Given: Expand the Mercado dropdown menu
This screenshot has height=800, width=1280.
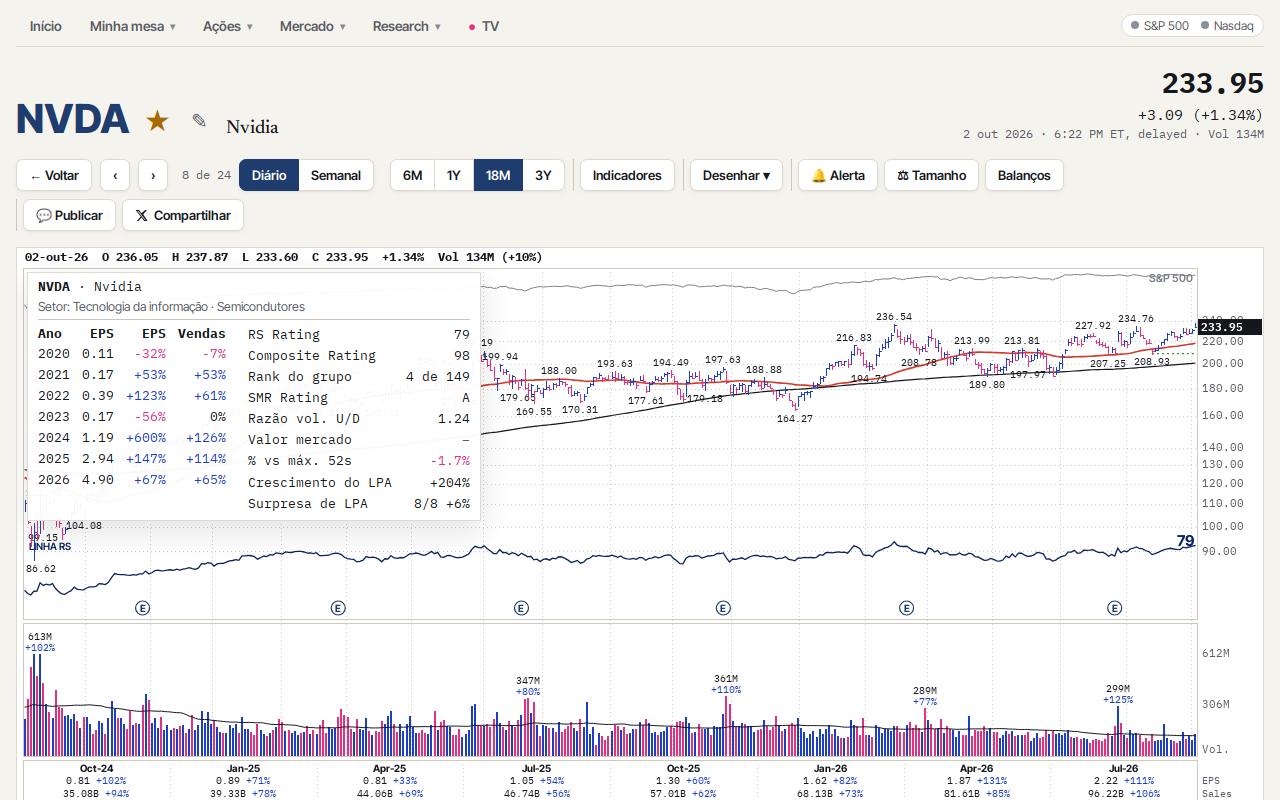Looking at the screenshot, I should click(313, 26).
